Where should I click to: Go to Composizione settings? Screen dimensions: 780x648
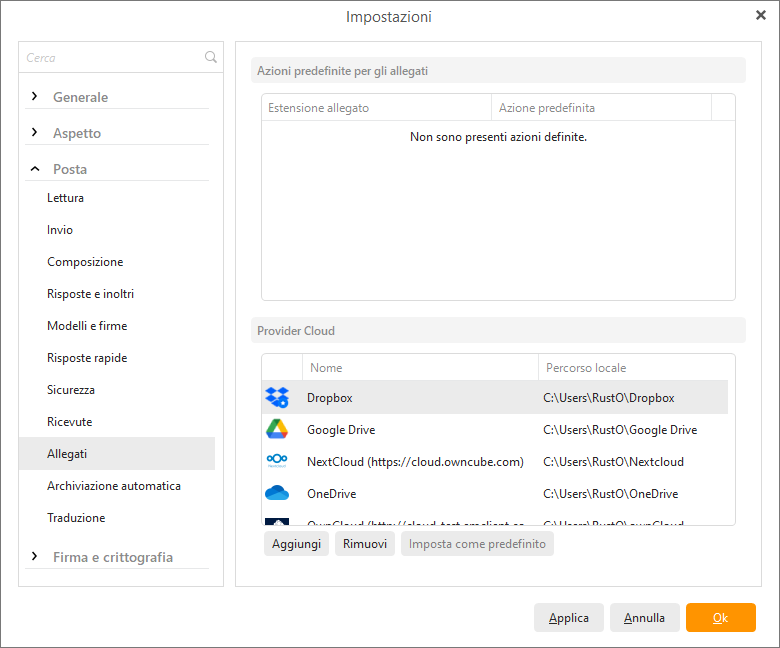point(85,262)
